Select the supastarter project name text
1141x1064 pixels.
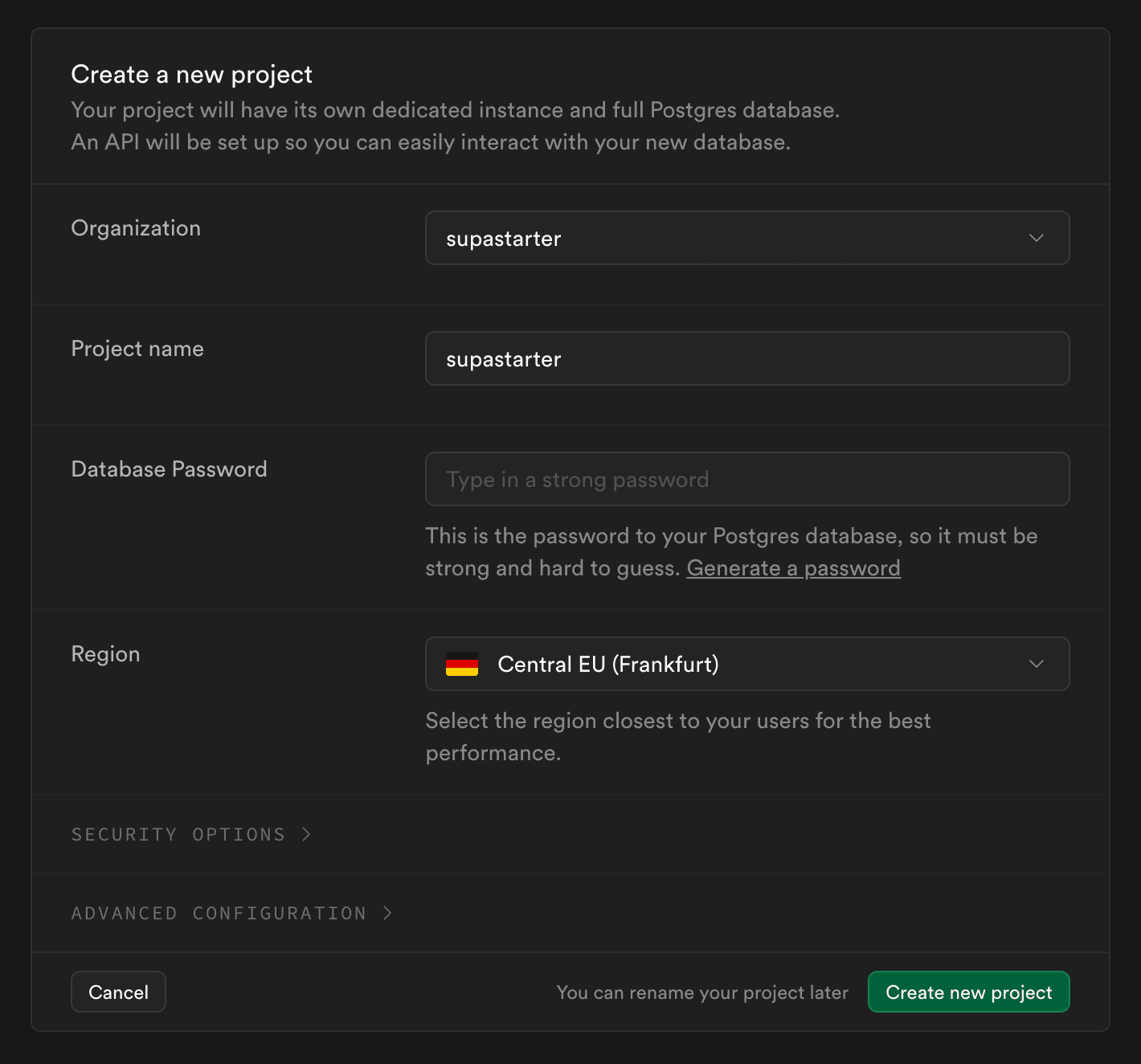503,358
